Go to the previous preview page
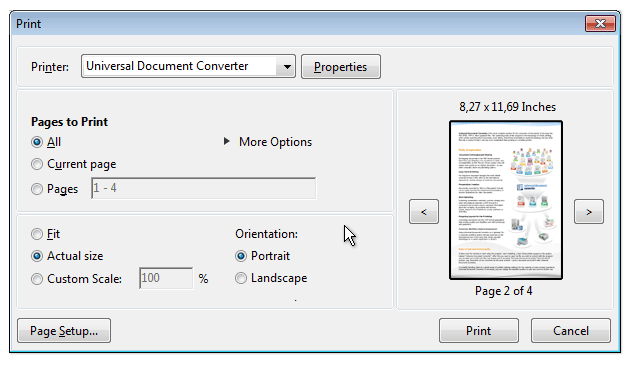629x374 pixels. coord(424,211)
